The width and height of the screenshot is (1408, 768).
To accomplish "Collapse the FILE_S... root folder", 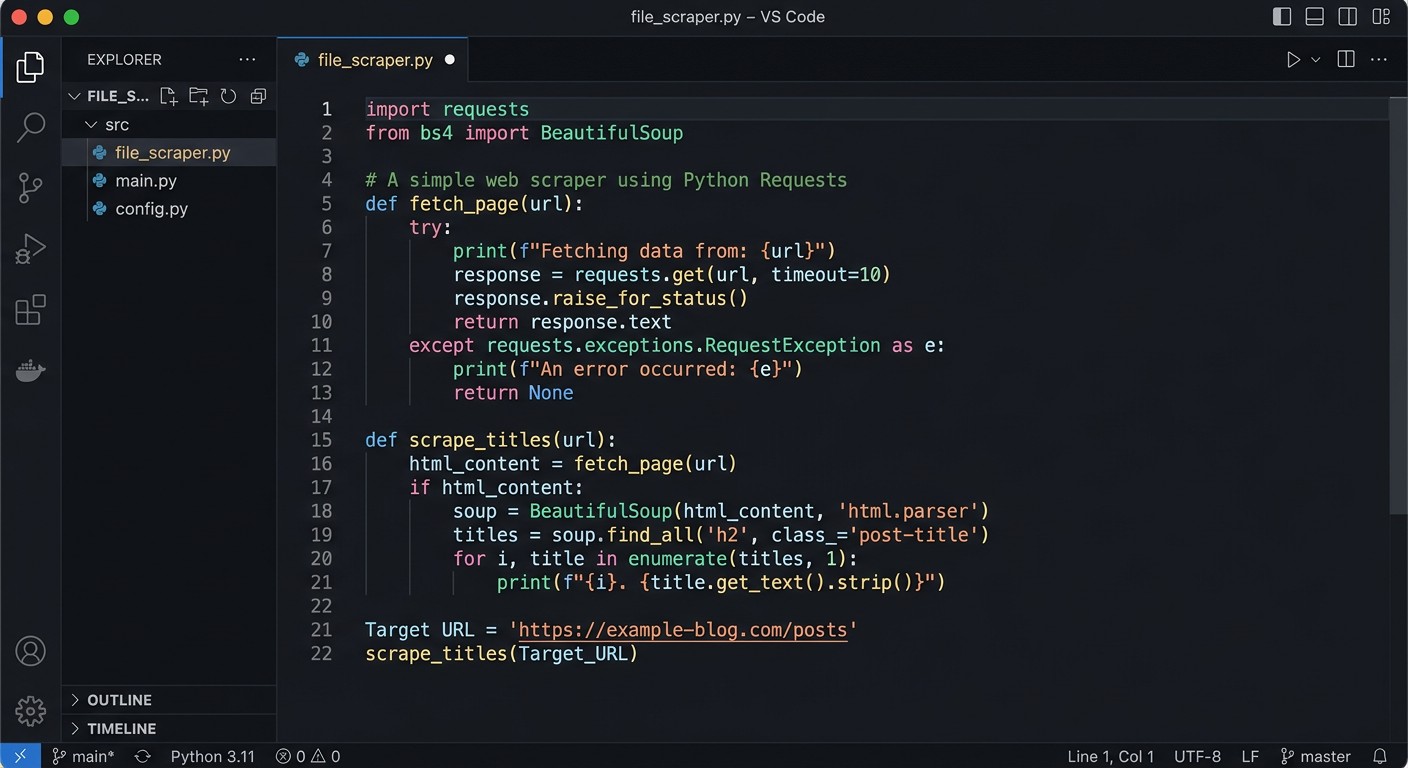I will [x=74, y=96].
